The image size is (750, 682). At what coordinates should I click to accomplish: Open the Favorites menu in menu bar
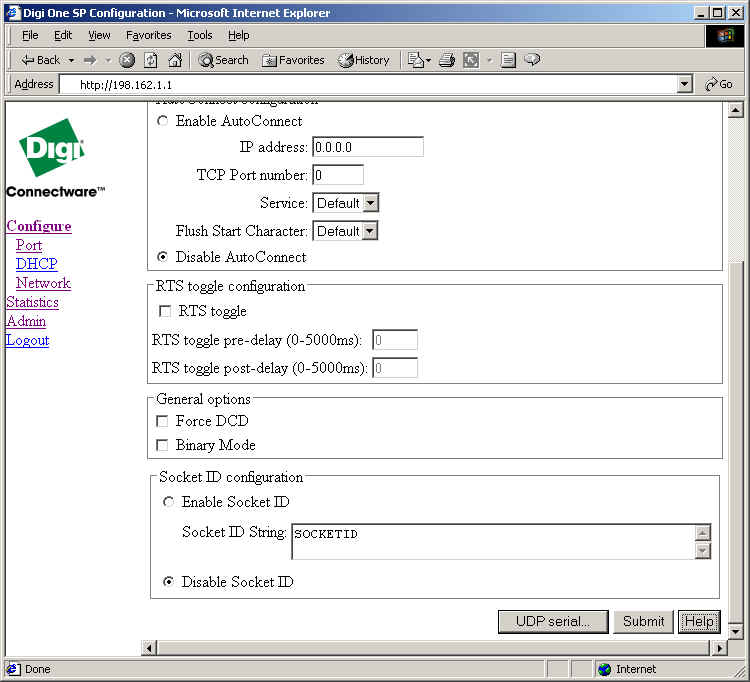[148, 35]
